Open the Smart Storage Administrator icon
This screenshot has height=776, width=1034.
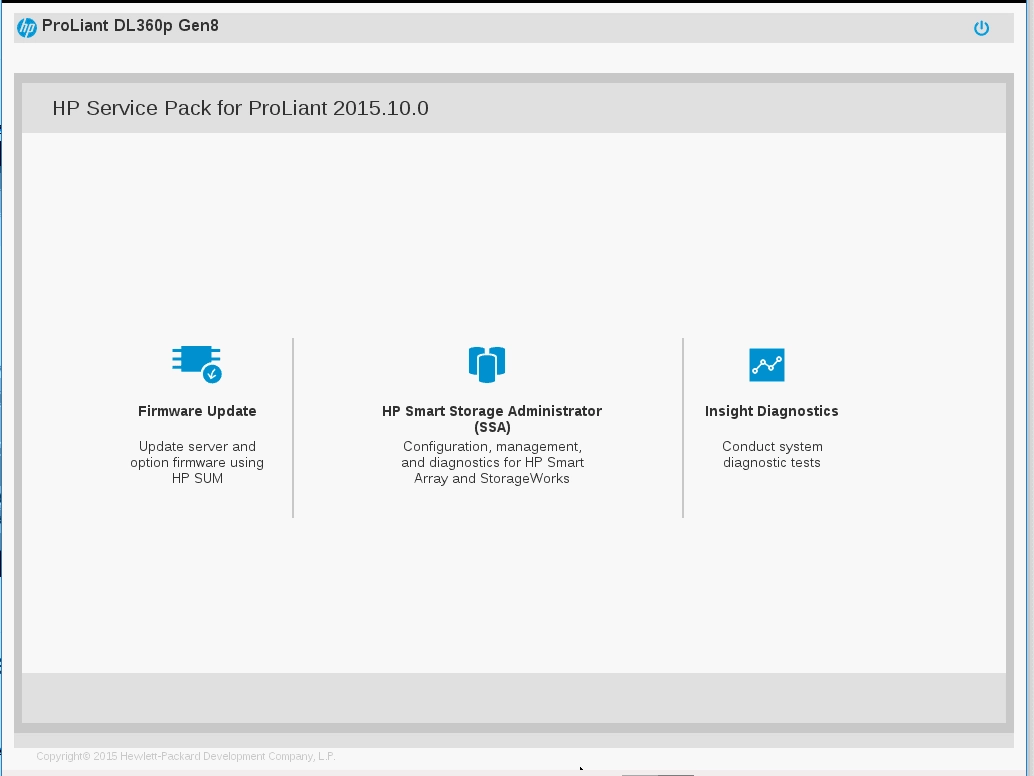pos(487,364)
